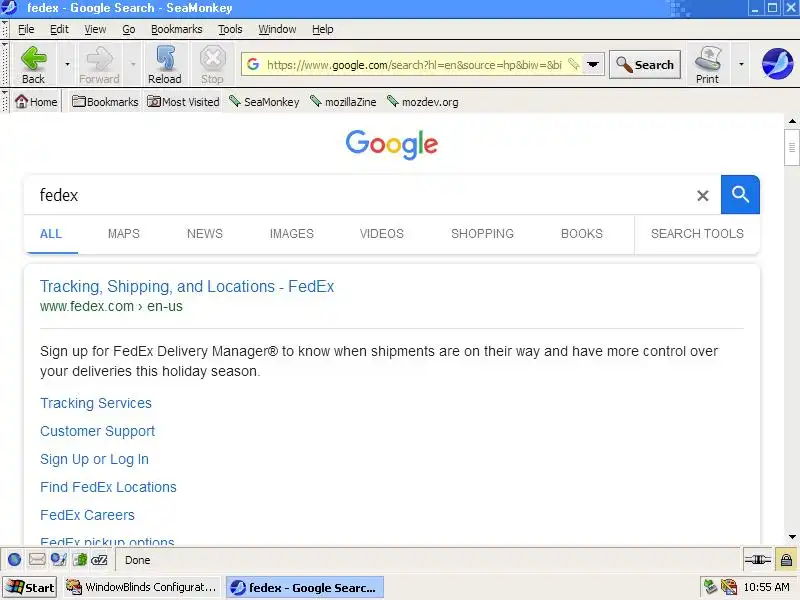Open the Help menu
The width and height of the screenshot is (800, 600).
click(x=322, y=30)
